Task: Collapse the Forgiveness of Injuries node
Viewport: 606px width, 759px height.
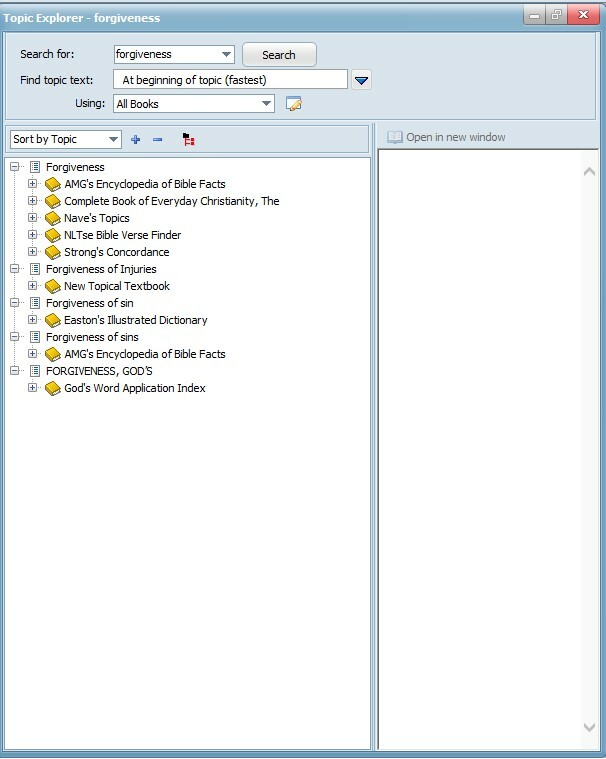Action: 15,268
